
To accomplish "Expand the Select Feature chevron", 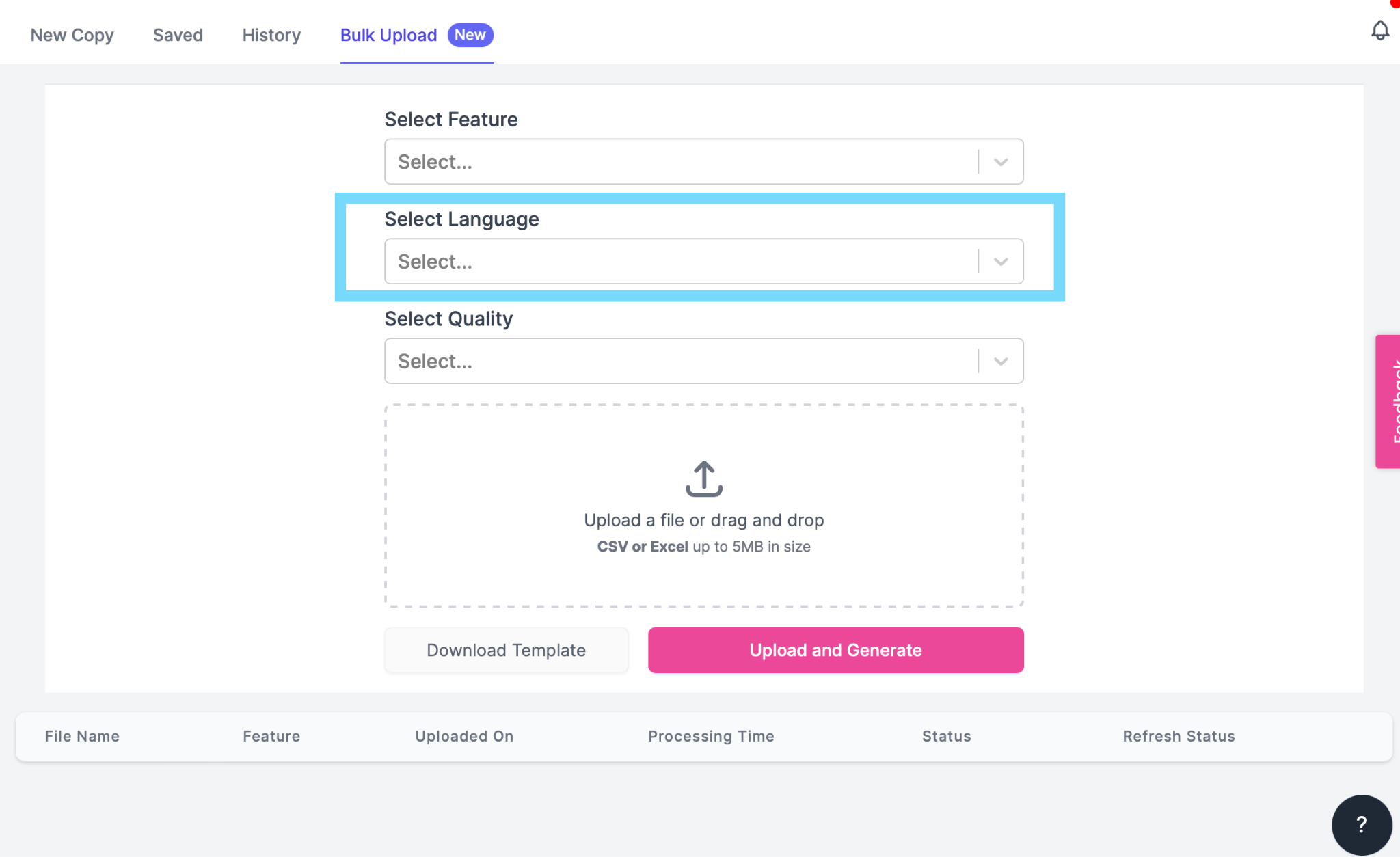I will pos(1001,162).
